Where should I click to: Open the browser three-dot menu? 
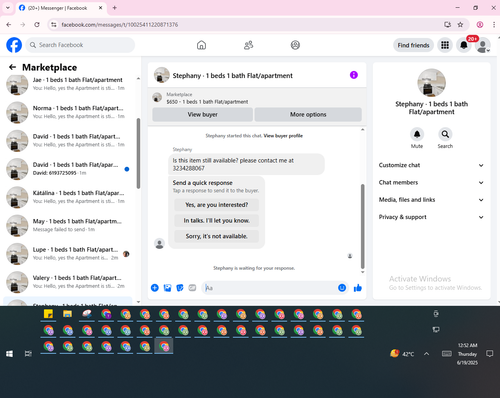pyautogui.click(x=494, y=25)
